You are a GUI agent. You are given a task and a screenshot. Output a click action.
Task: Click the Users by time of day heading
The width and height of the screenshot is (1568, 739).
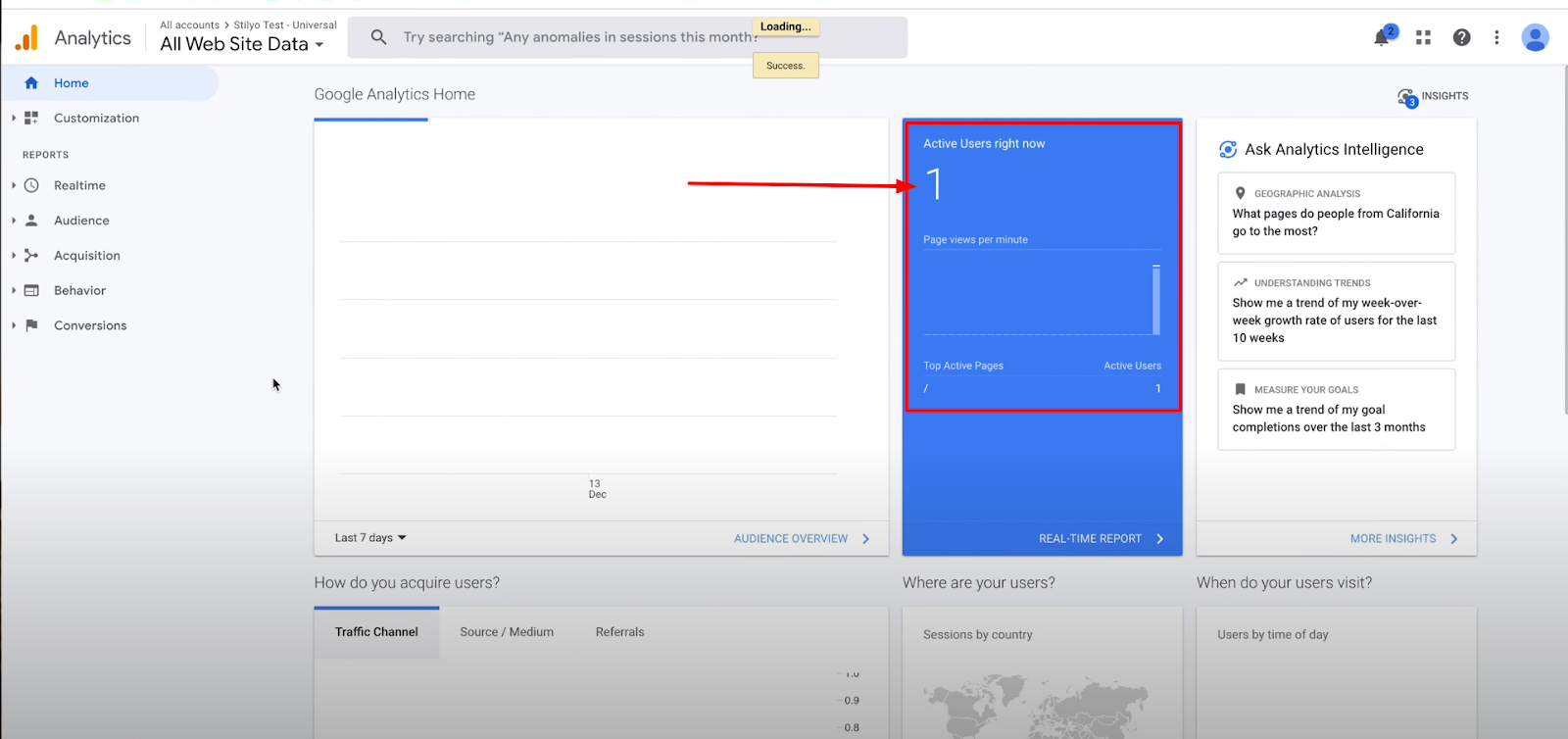click(1273, 634)
